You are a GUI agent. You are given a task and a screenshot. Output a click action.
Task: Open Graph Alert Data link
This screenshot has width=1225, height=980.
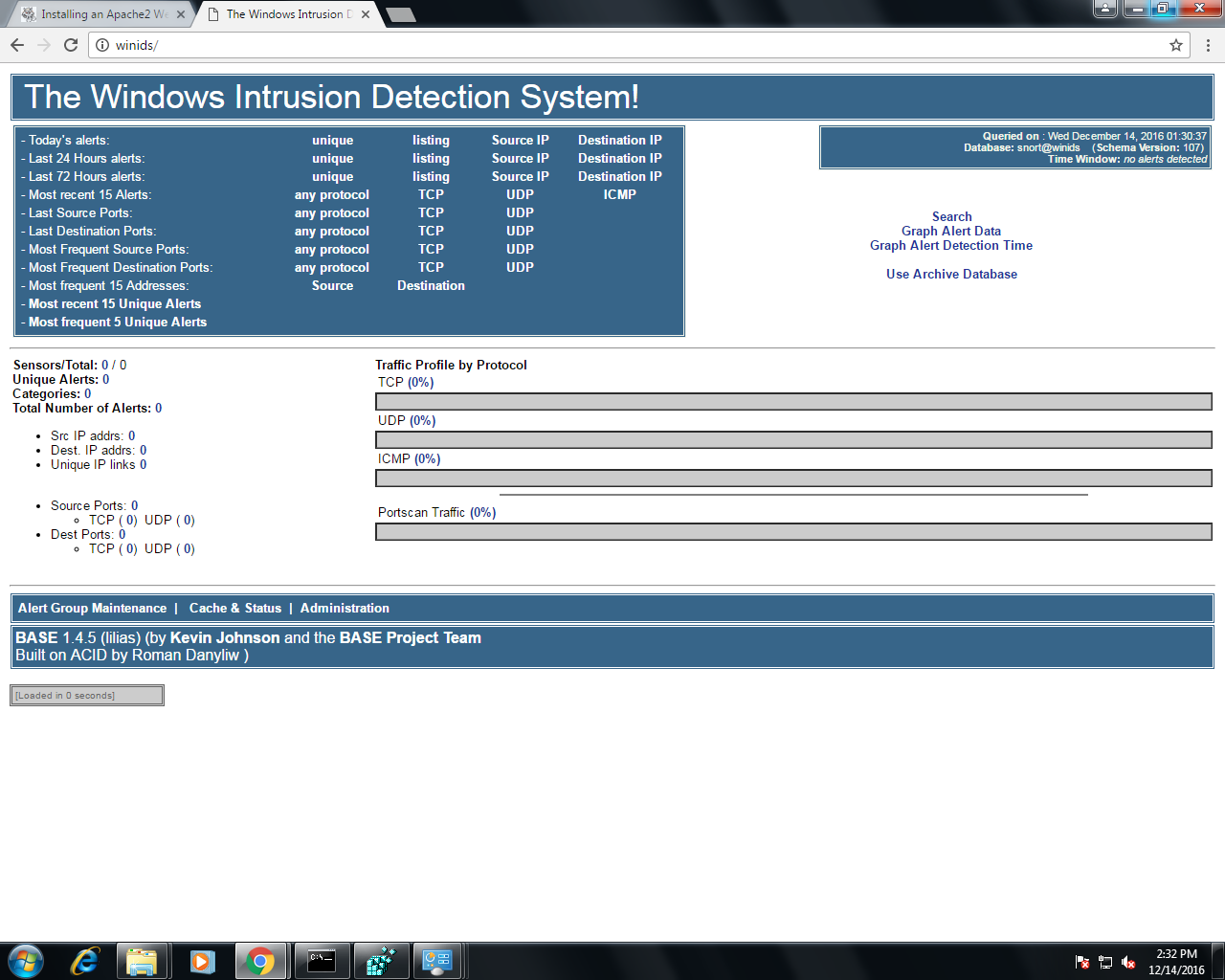pos(950,232)
